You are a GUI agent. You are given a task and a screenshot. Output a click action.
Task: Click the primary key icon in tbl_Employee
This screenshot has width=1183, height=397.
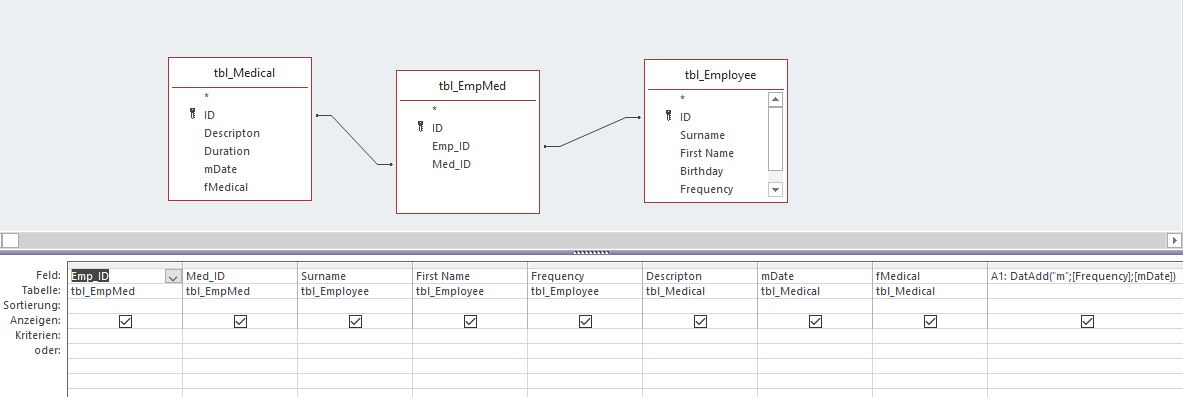pos(668,116)
